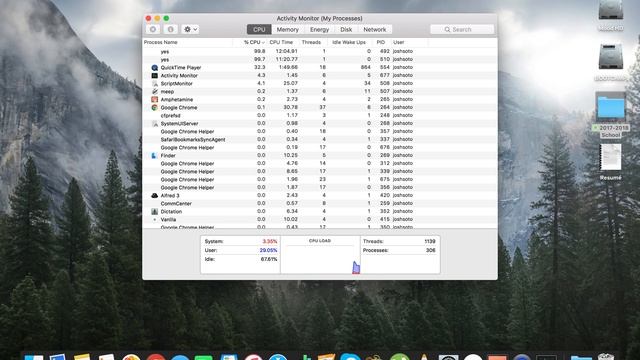Click the User 29.05% value
Viewport: 640px width, 360px height.
[269, 250]
